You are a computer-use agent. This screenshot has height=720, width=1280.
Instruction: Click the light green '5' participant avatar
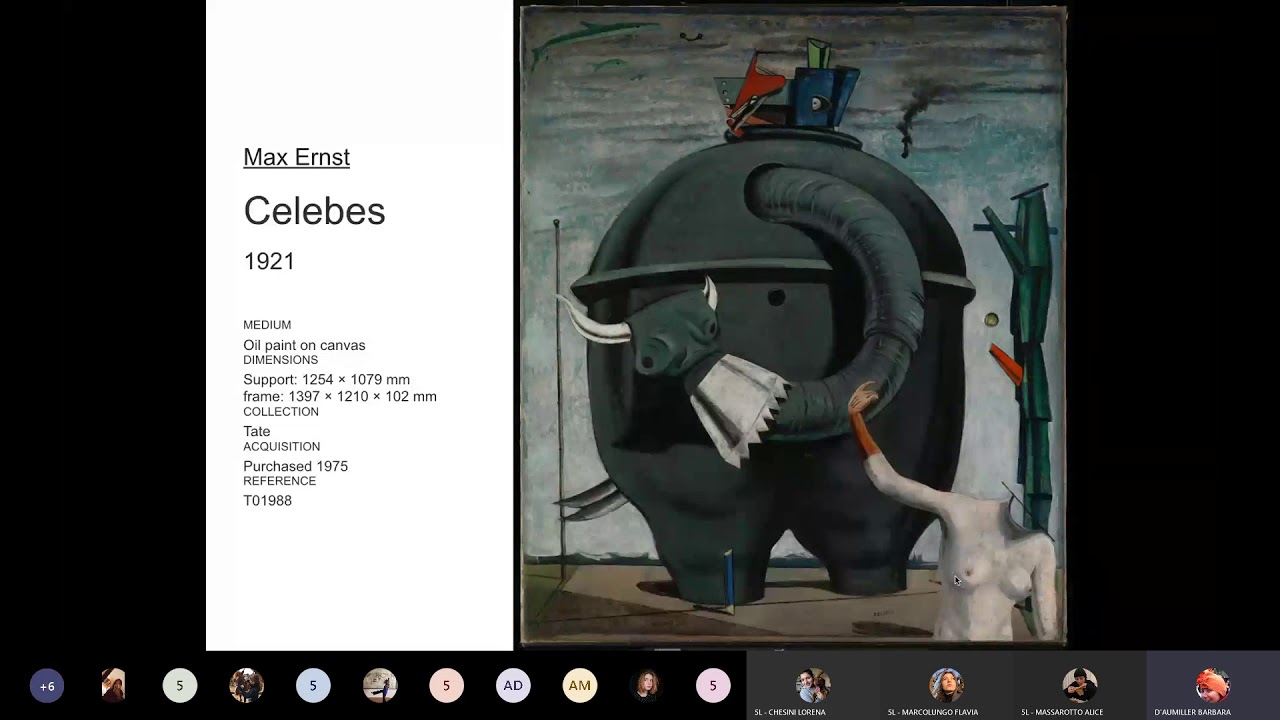pyautogui.click(x=180, y=686)
